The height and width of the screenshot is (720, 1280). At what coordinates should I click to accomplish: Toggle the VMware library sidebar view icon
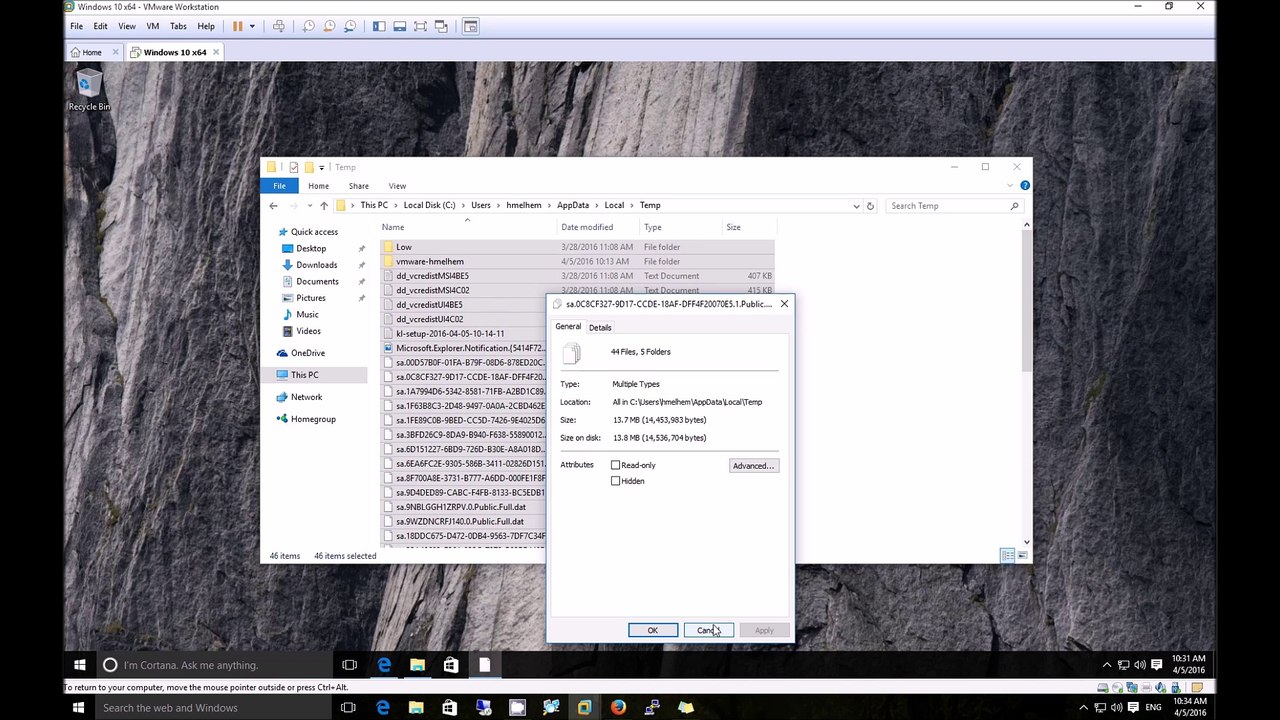coord(379,26)
